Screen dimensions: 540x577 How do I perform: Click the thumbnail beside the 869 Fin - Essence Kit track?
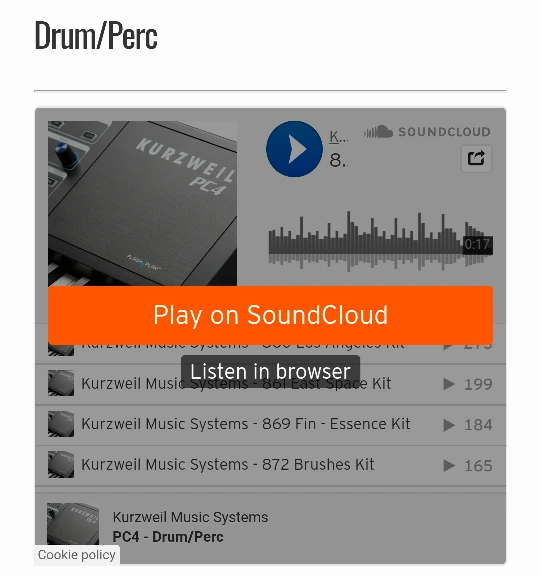point(61,424)
